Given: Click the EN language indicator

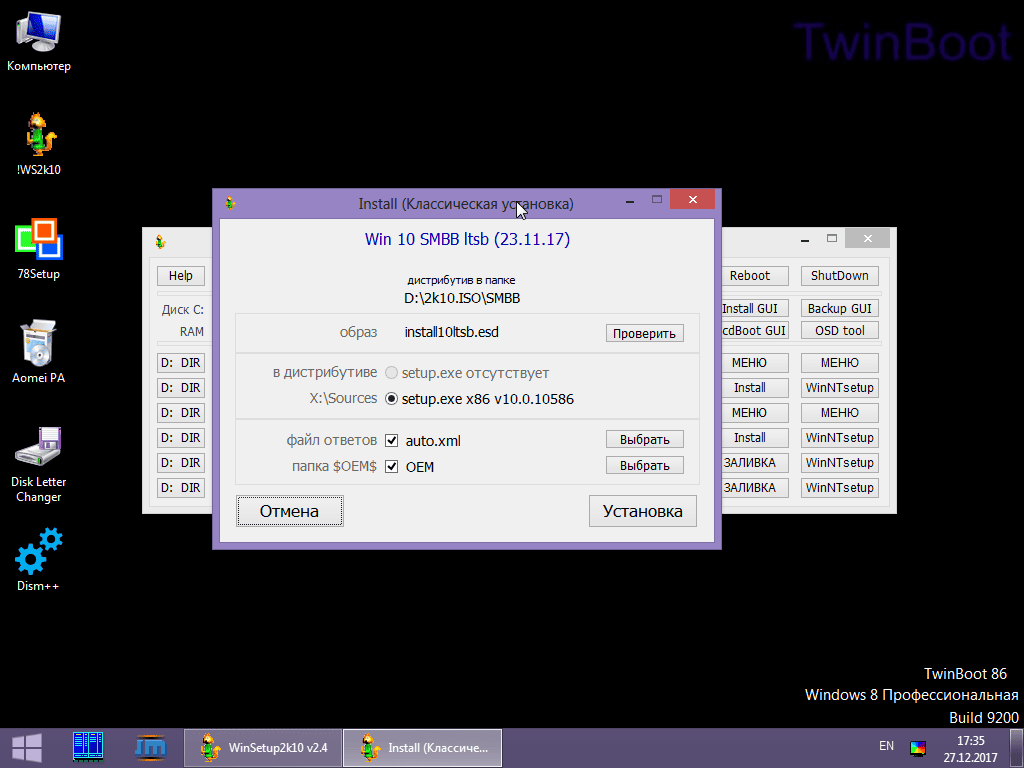Looking at the screenshot, I should tap(886, 746).
